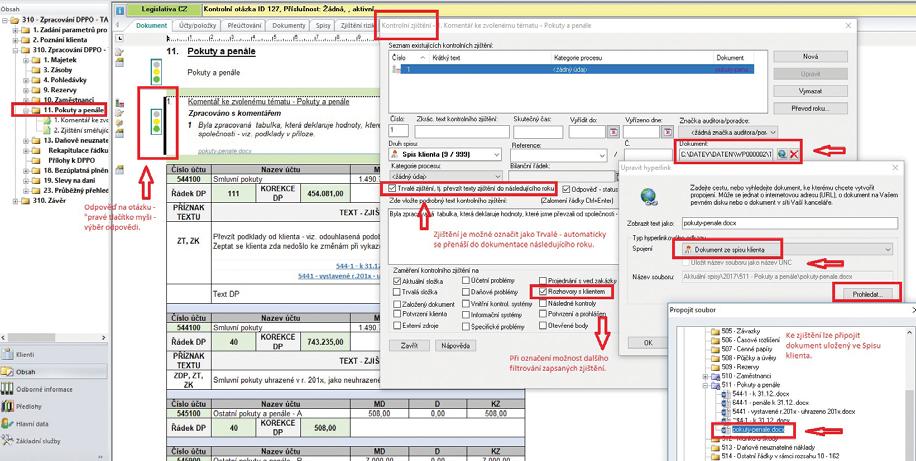Click Nová button

(810, 57)
